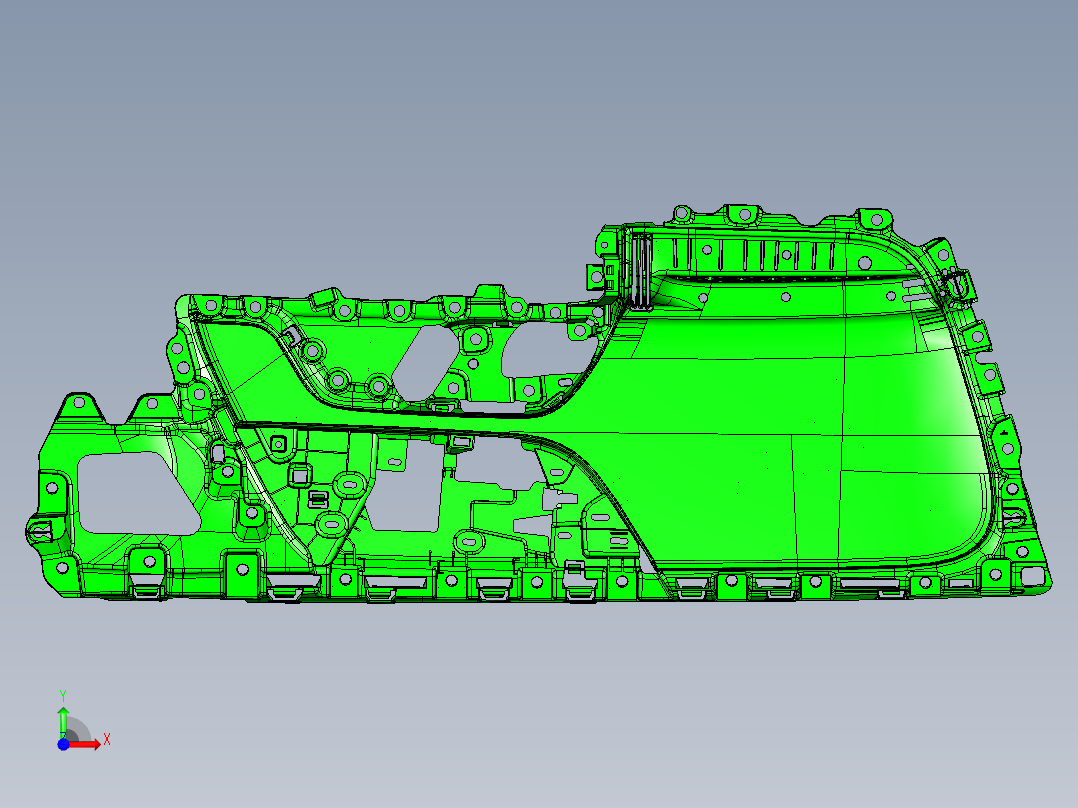Click the green Y axis arrow of the triad
Screen dimensions: 1078x808
pos(63,722)
